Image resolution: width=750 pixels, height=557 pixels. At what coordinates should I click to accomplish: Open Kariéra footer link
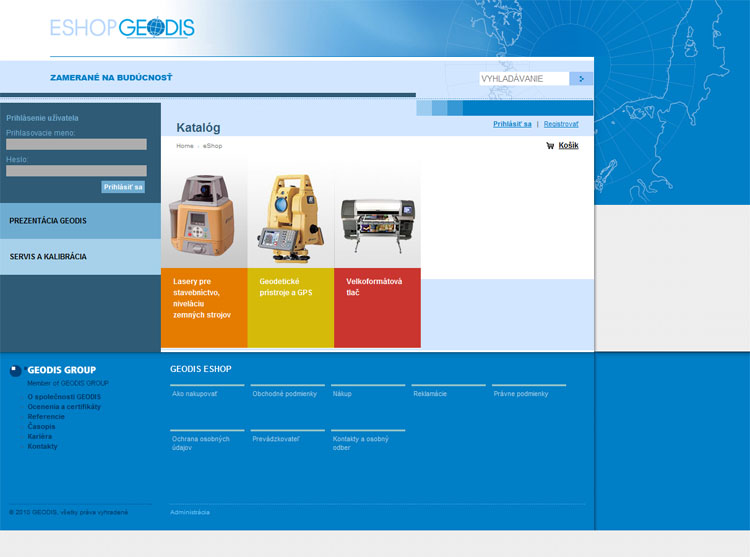[40, 437]
